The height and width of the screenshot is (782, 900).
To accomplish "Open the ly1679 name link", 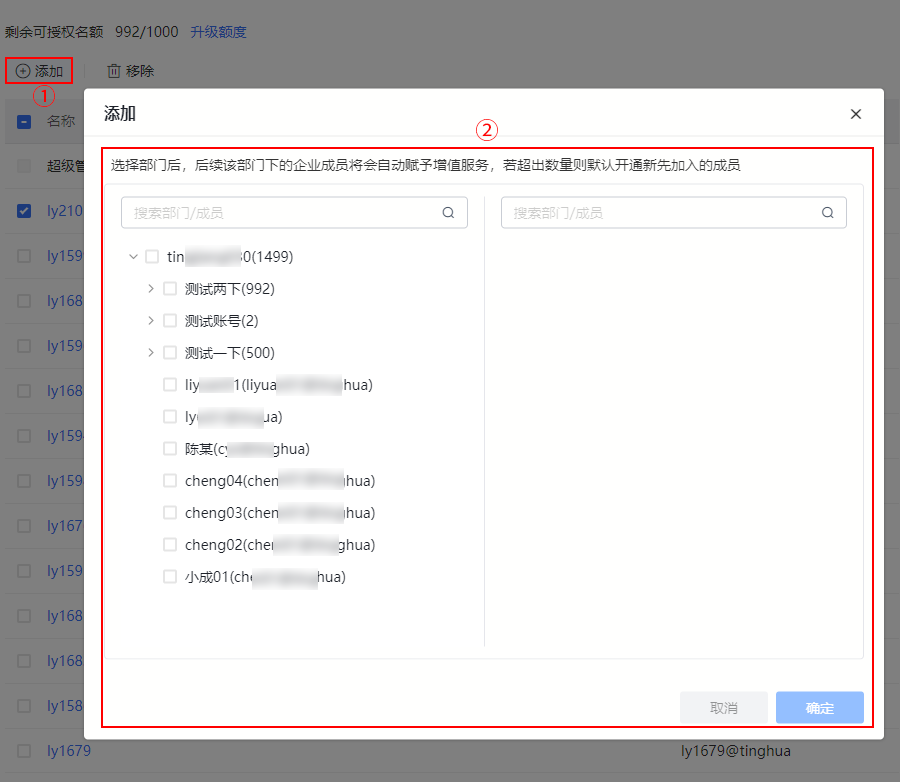I will pyautogui.click(x=69, y=751).
